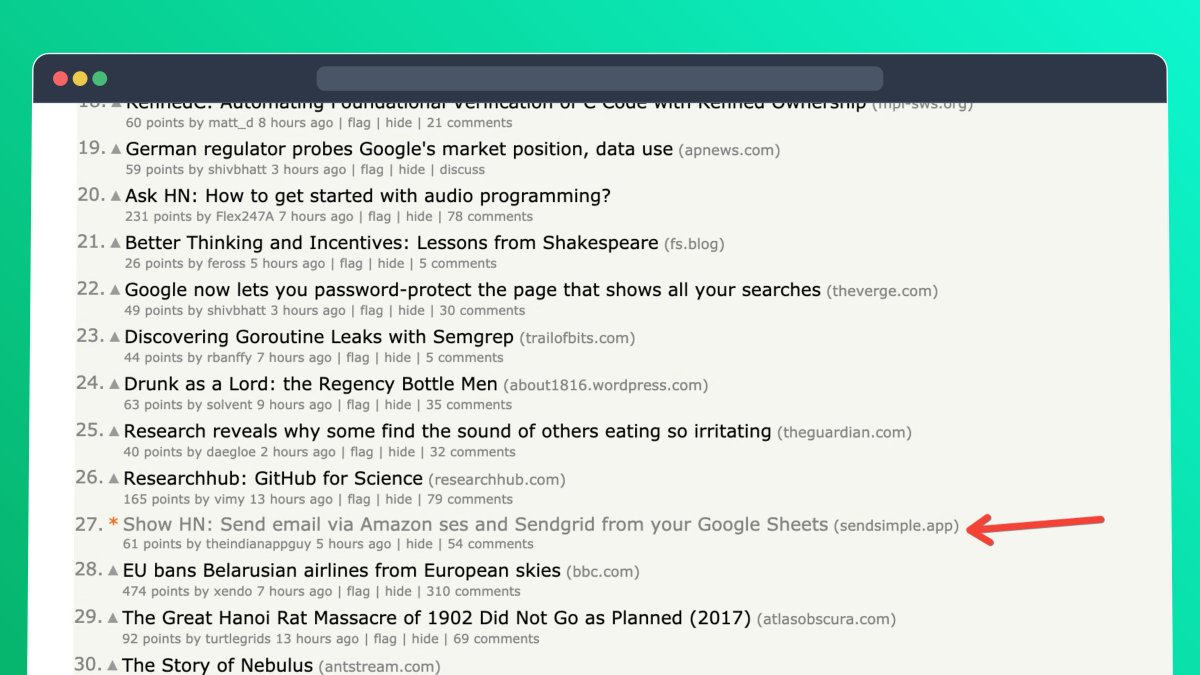This screenshot has width=1200, height=675.
Task: Open Show HN Send email via Amazon ses
Action: point(476,524)
